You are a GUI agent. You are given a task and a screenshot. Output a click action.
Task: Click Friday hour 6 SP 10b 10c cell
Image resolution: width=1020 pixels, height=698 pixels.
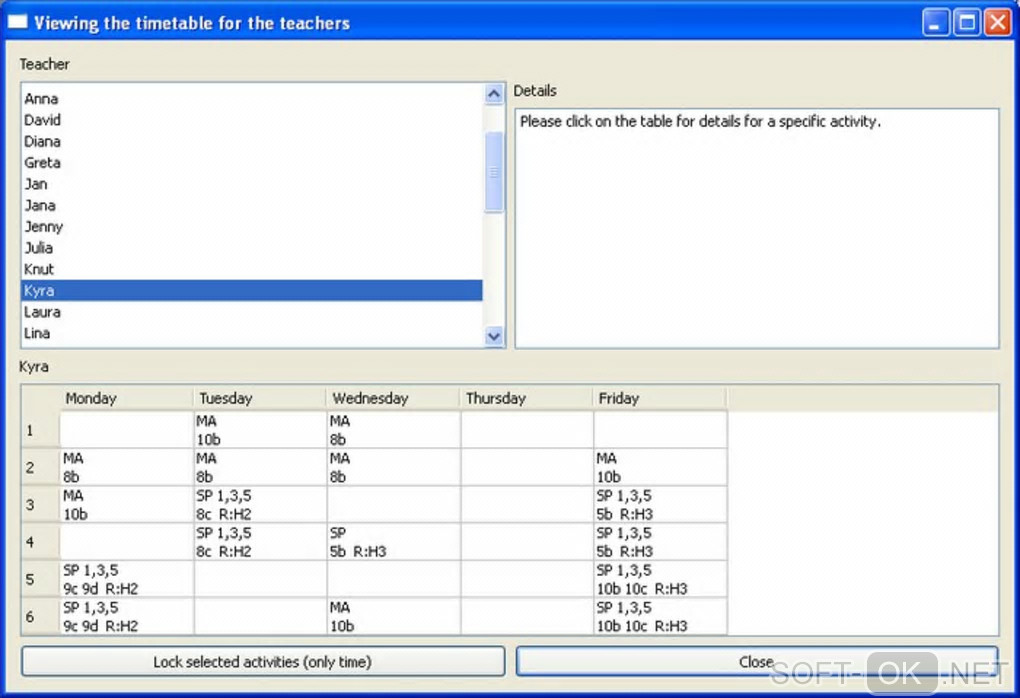(660, 617)
